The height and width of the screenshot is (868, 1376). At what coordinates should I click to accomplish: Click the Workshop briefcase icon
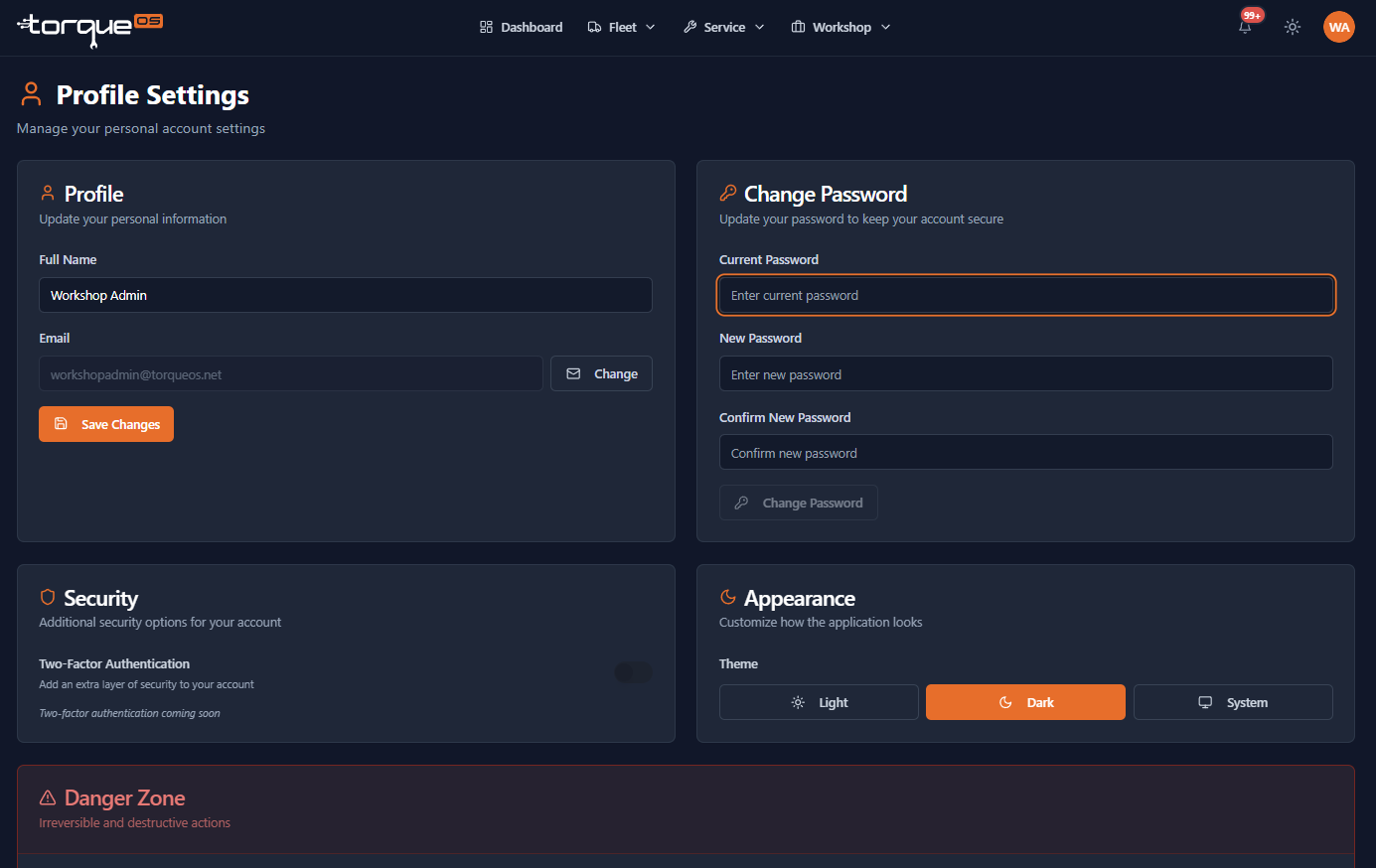point(798,27)
